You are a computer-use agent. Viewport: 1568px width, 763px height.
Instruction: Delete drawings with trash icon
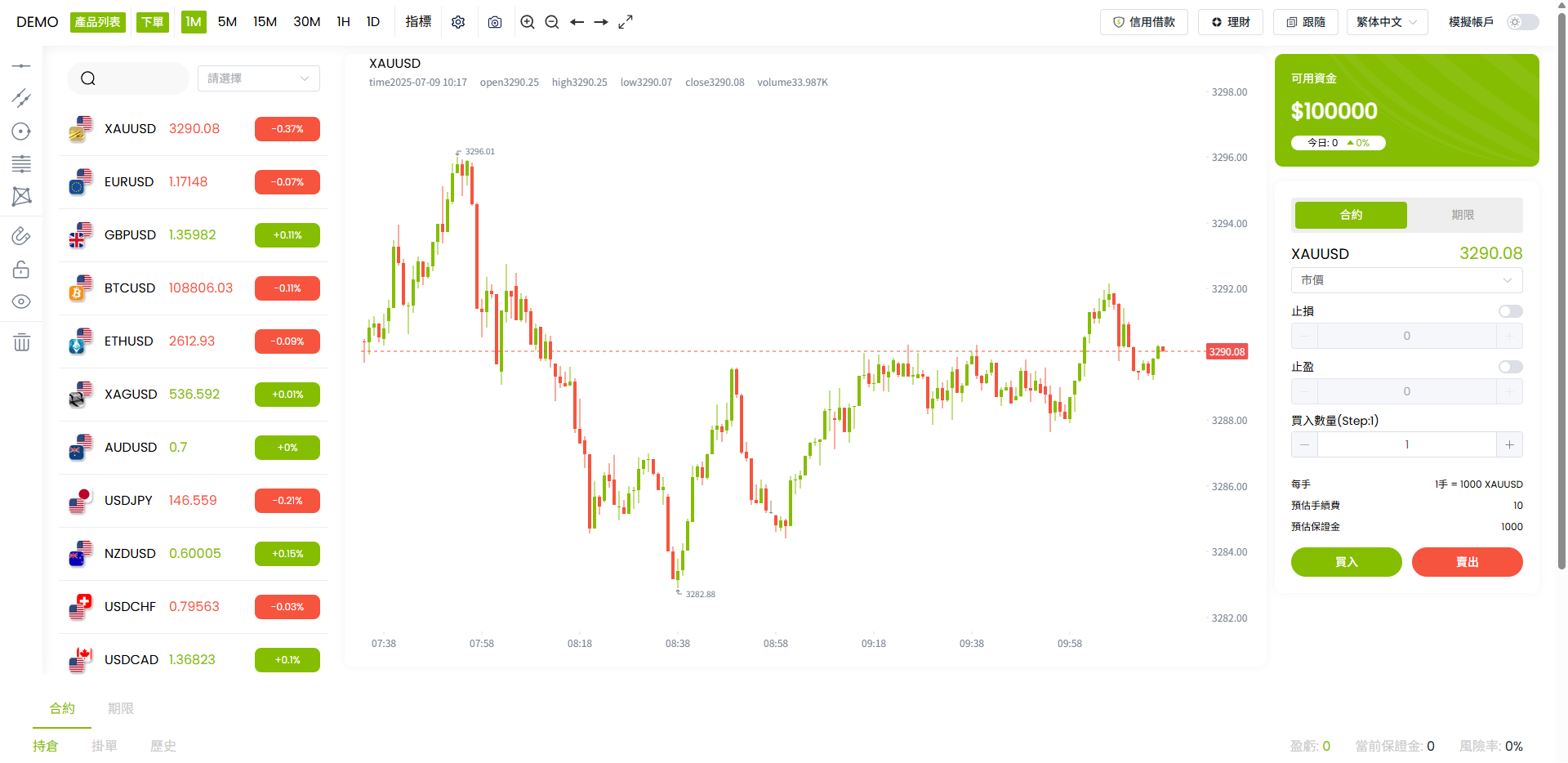(x=21, y=342)
